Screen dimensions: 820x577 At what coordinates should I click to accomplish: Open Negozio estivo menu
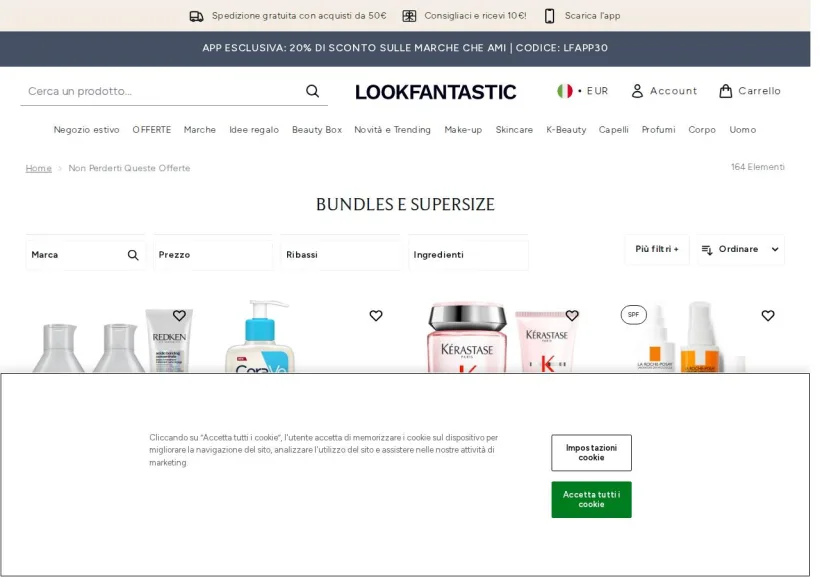[86, 130]
